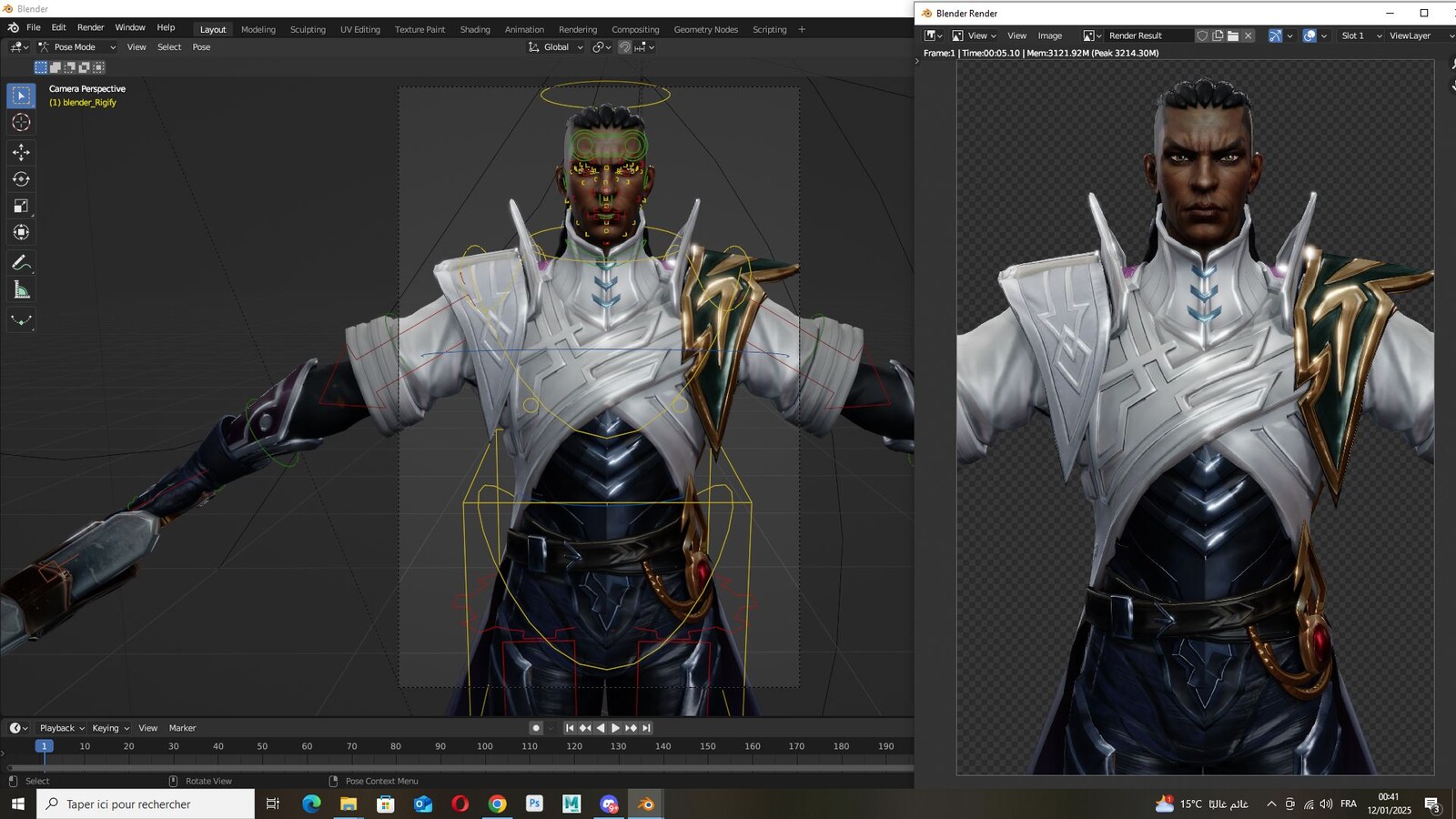
Task: Open Pose Mode dropdown
Action: (x=76, y=47)
